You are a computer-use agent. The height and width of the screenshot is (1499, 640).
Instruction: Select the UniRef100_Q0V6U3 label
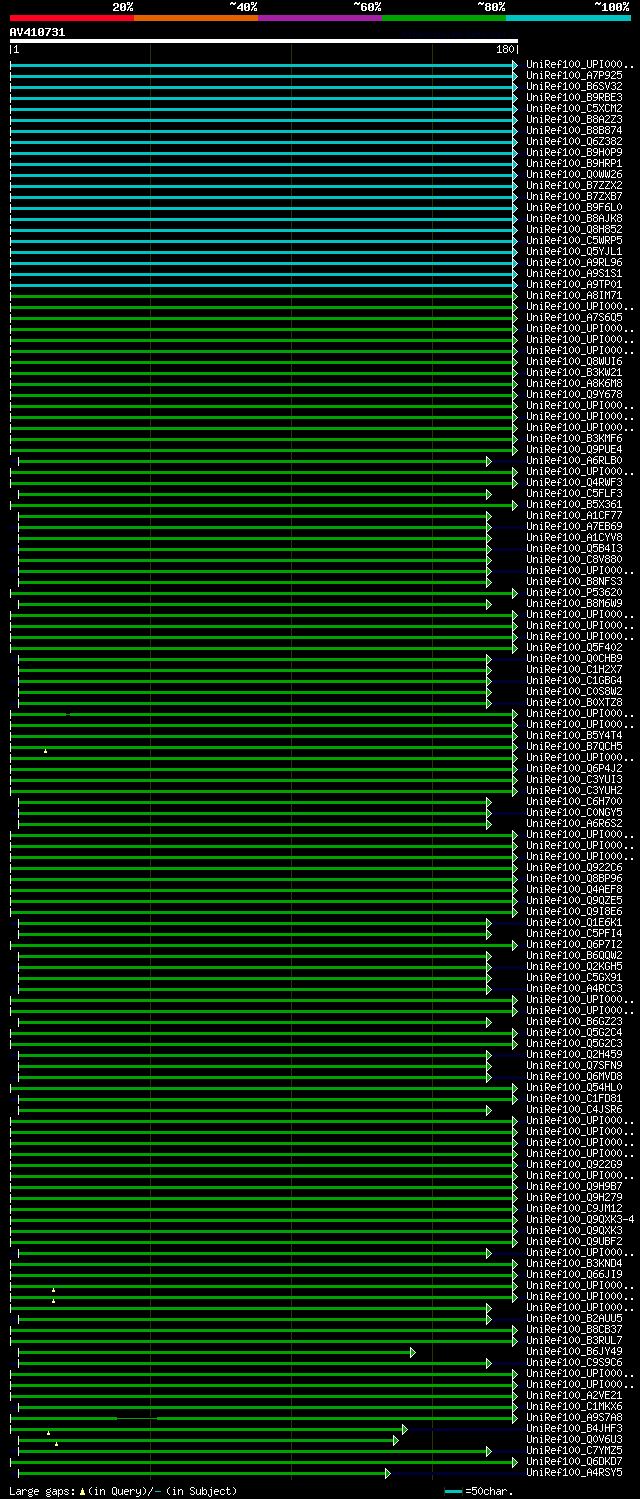click(x=574, y=1439)
